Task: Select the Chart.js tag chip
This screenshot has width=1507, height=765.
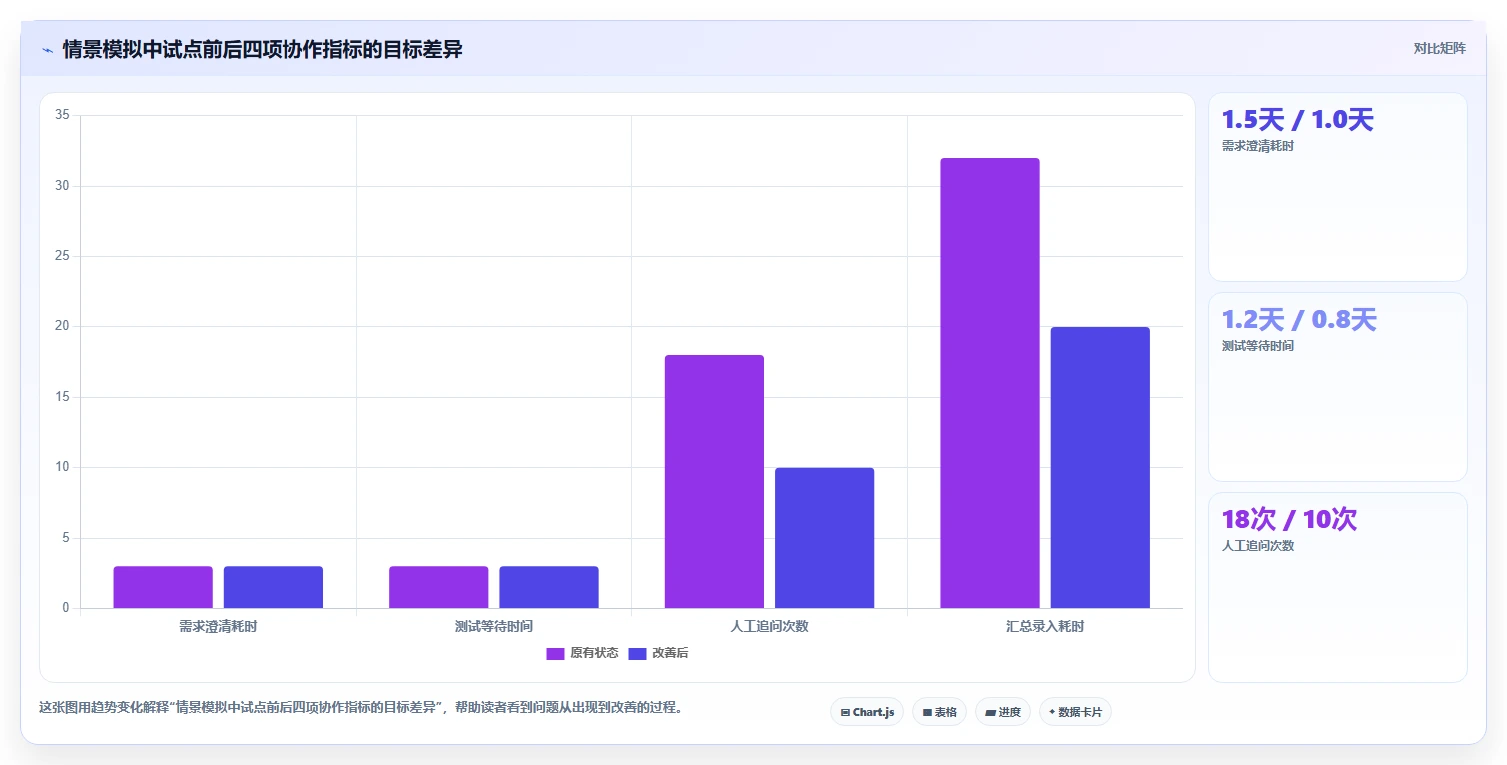Action: pyautogui.click(x=867, y=712)
